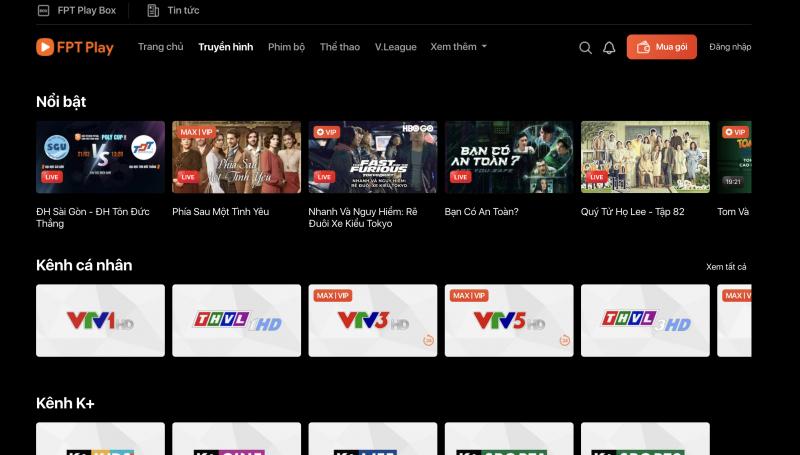Expand the Xem thêm dropdown
This screenshot has height=455, width=800.
458,47
